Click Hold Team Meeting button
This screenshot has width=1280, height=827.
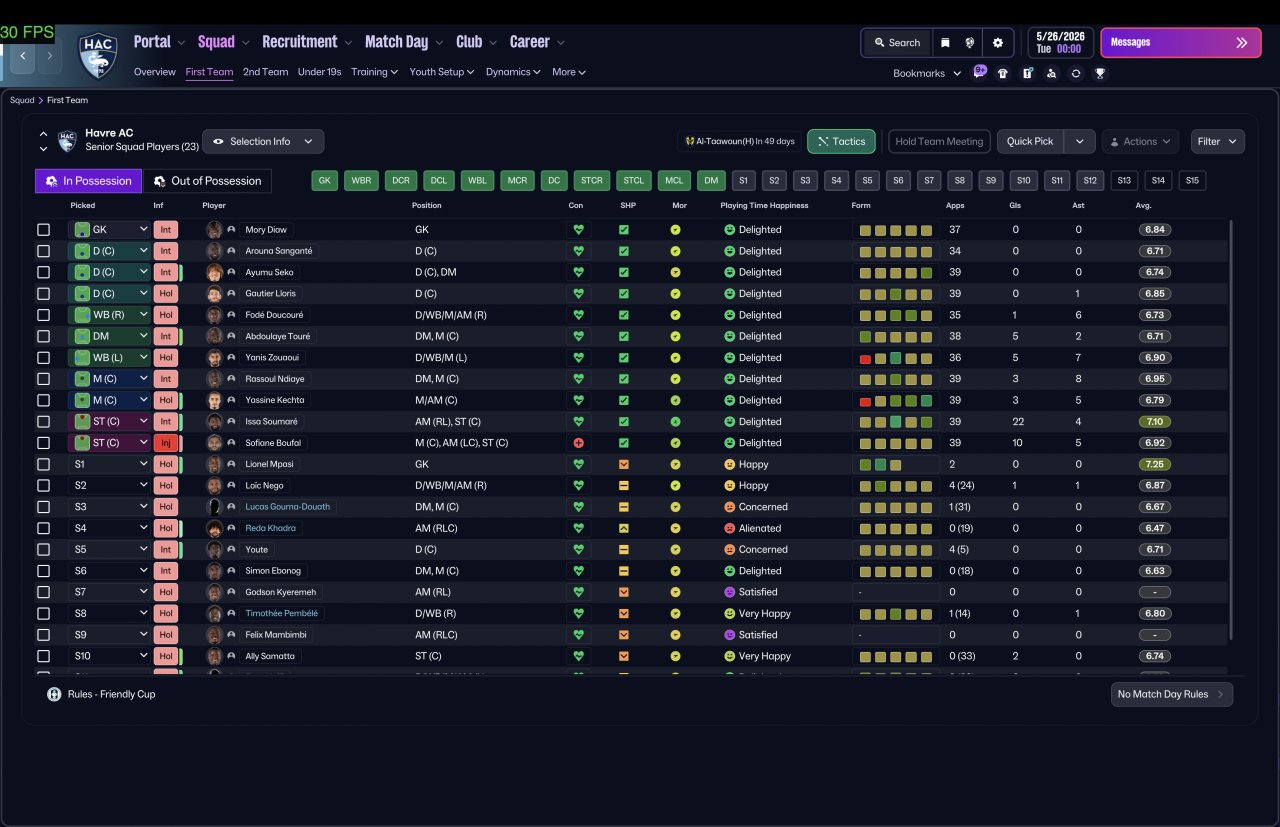pyautogui.click(x=939, y=141)
